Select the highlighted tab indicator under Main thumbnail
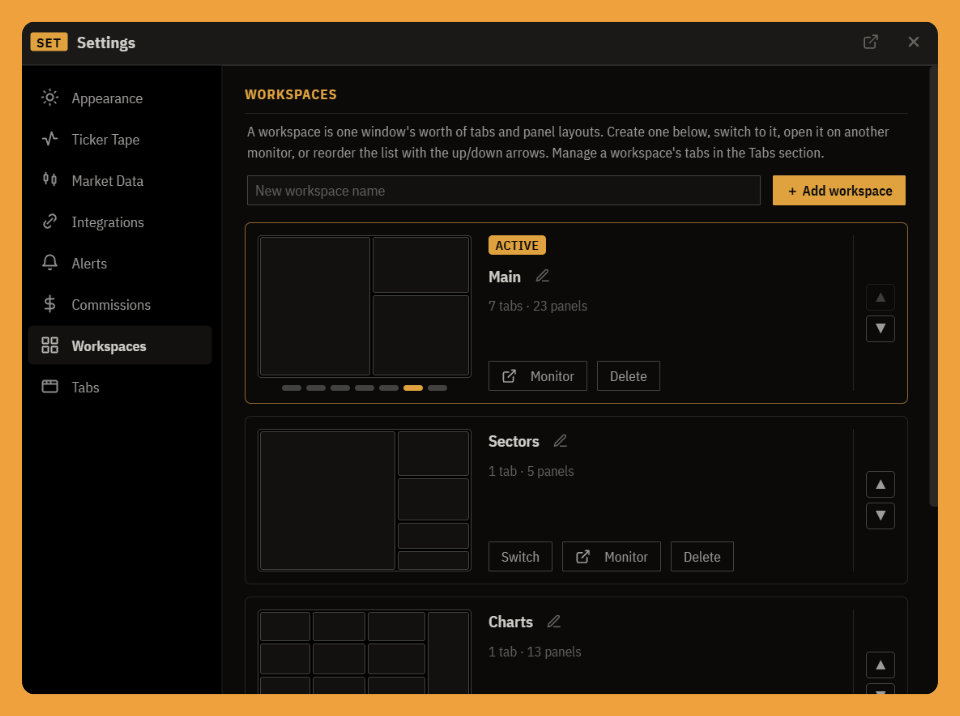Screen dimensions: 960x716 tap(413, 388)
